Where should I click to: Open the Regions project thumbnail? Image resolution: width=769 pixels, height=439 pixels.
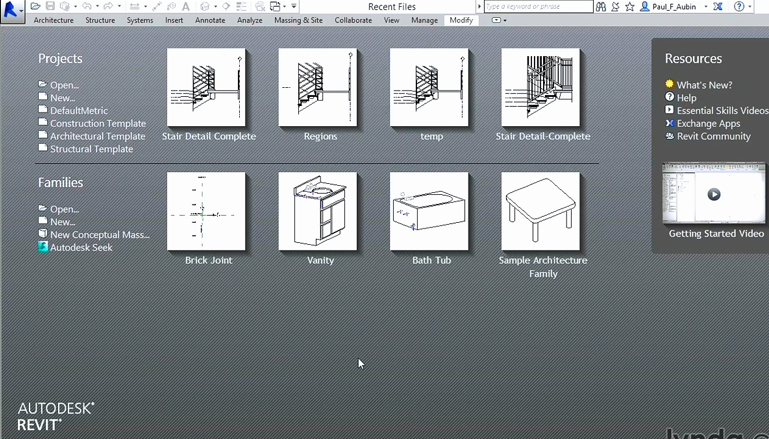pyautogui.click(x=318, y=87)
